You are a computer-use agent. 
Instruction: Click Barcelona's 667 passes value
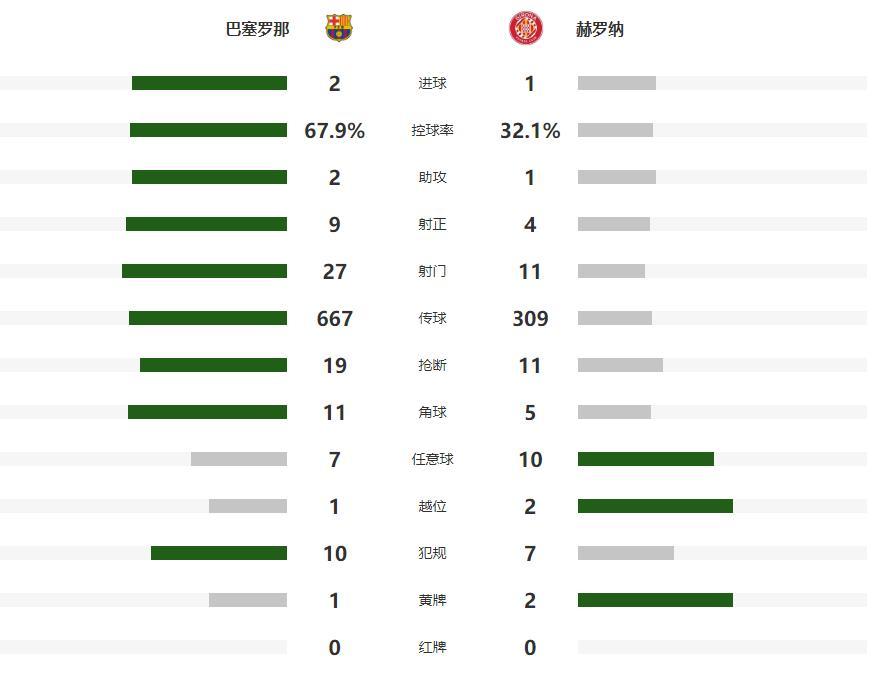pos(334,318)
